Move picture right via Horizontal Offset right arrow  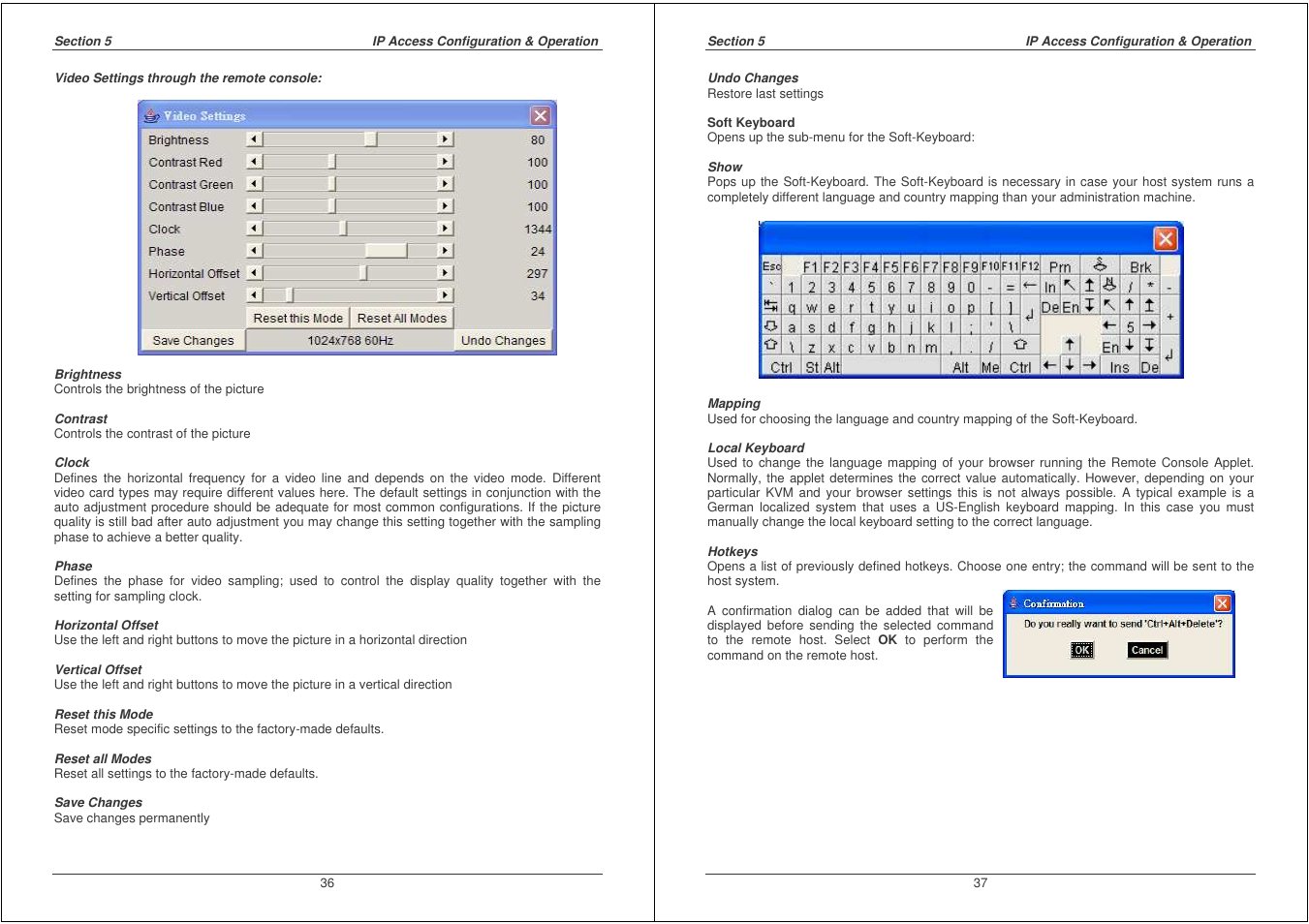pyautogui.click(x=445, y=273)
